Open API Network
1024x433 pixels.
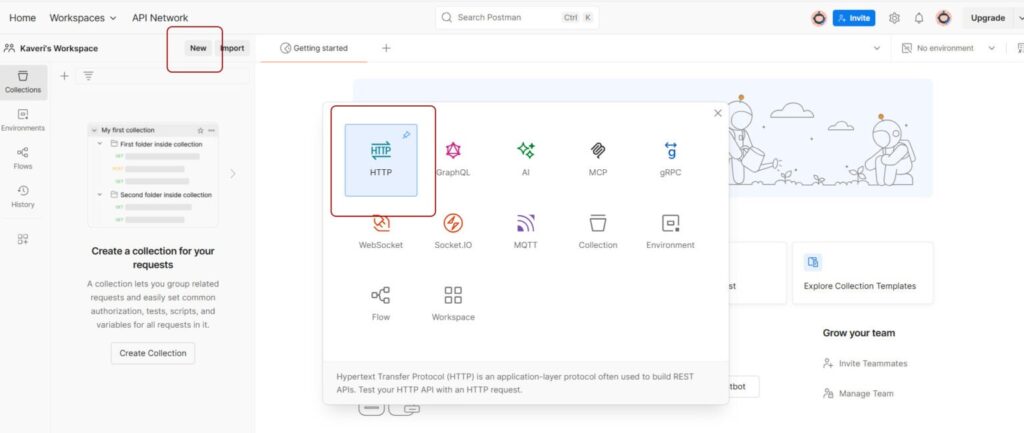point(160,18)
